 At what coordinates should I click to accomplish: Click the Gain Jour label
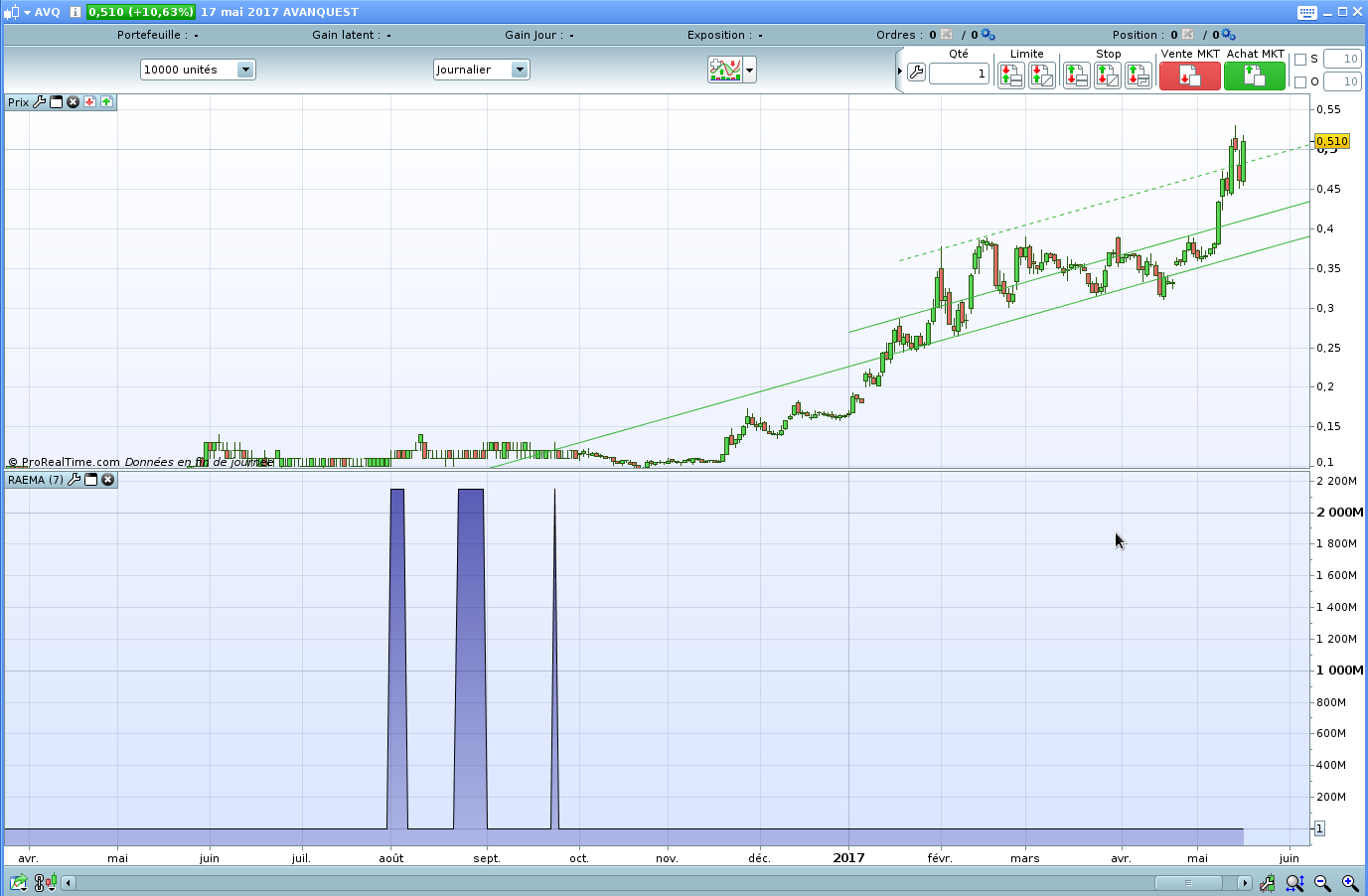[x=534, y=35]
